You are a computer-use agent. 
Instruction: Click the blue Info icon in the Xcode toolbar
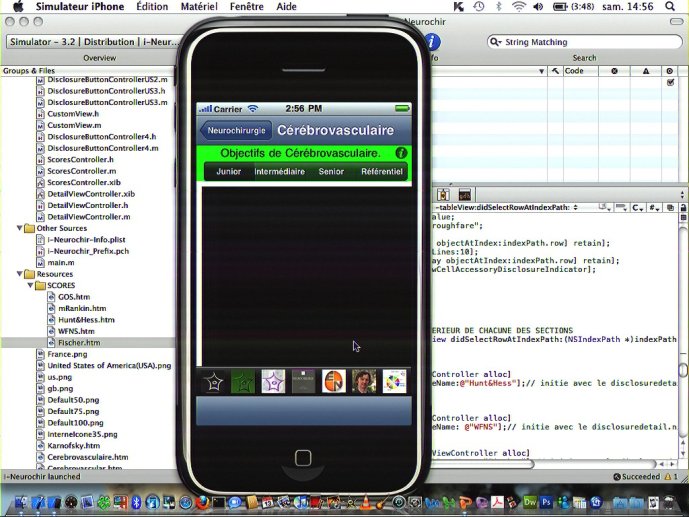pos(433,42)
